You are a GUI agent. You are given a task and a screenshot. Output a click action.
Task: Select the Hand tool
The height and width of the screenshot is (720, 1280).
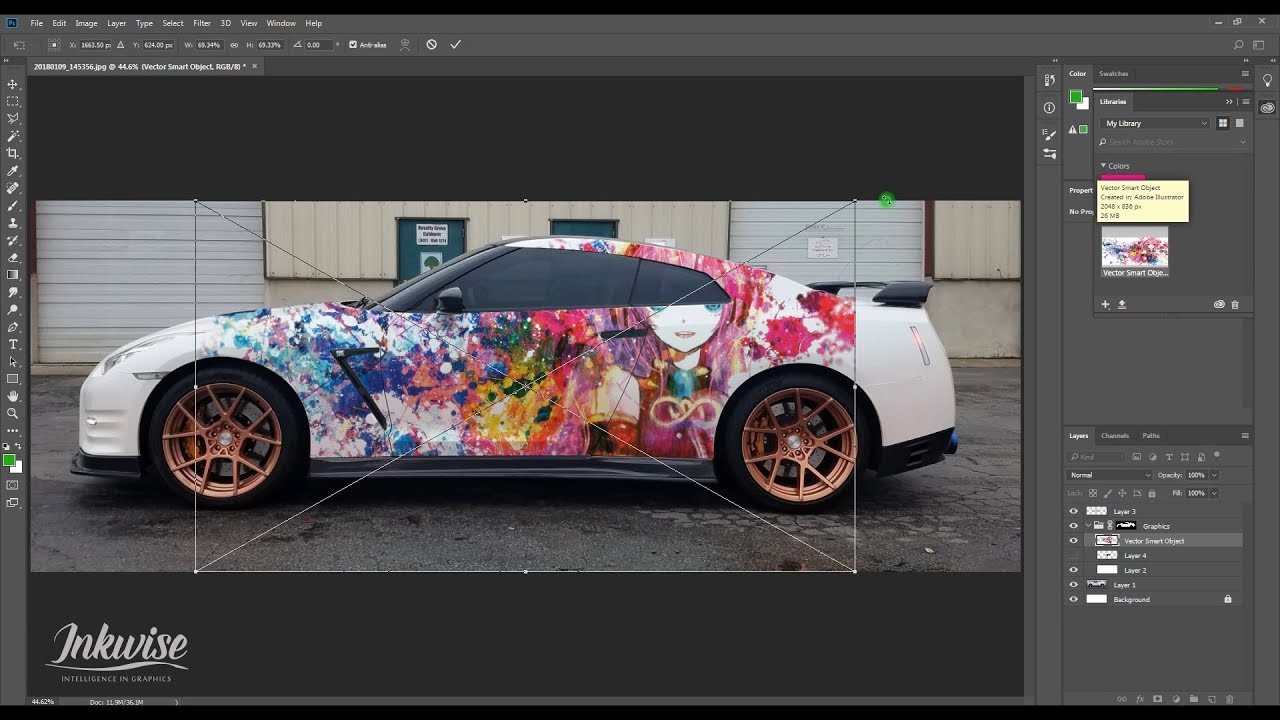(13, 396)
